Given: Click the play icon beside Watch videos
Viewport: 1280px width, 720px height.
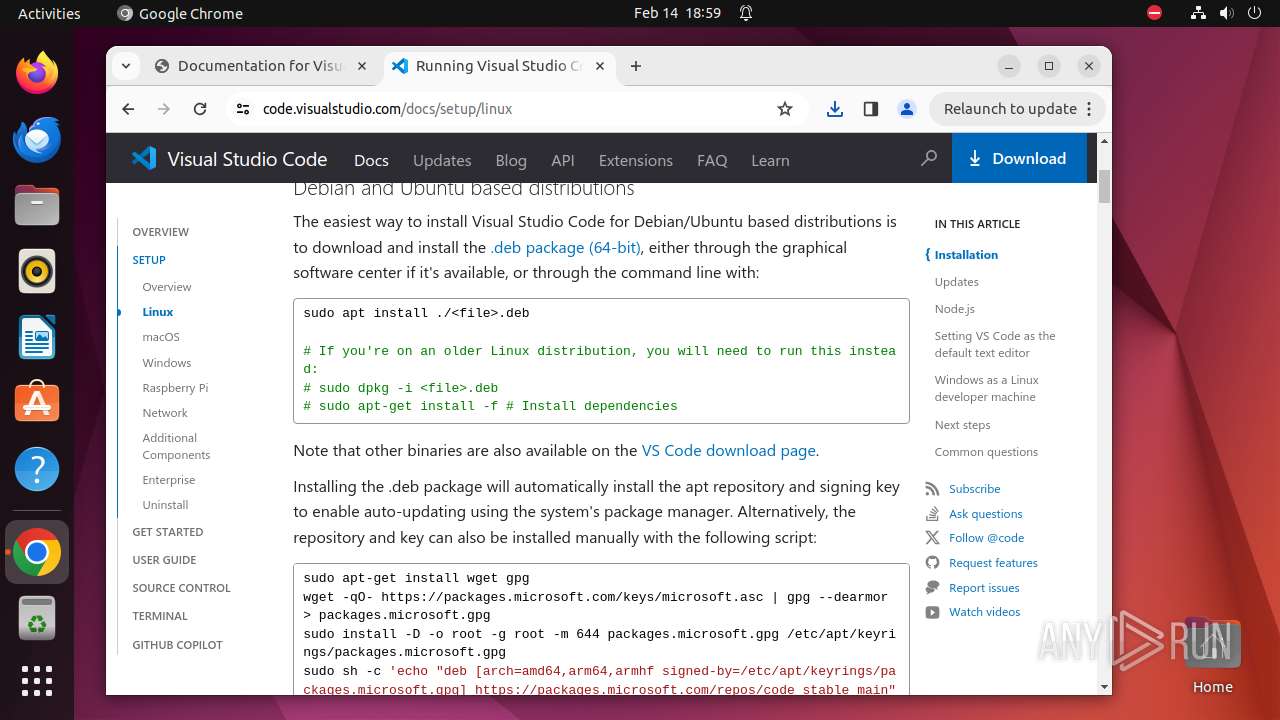Looking at the screenshot, I should tap(932, 612).
